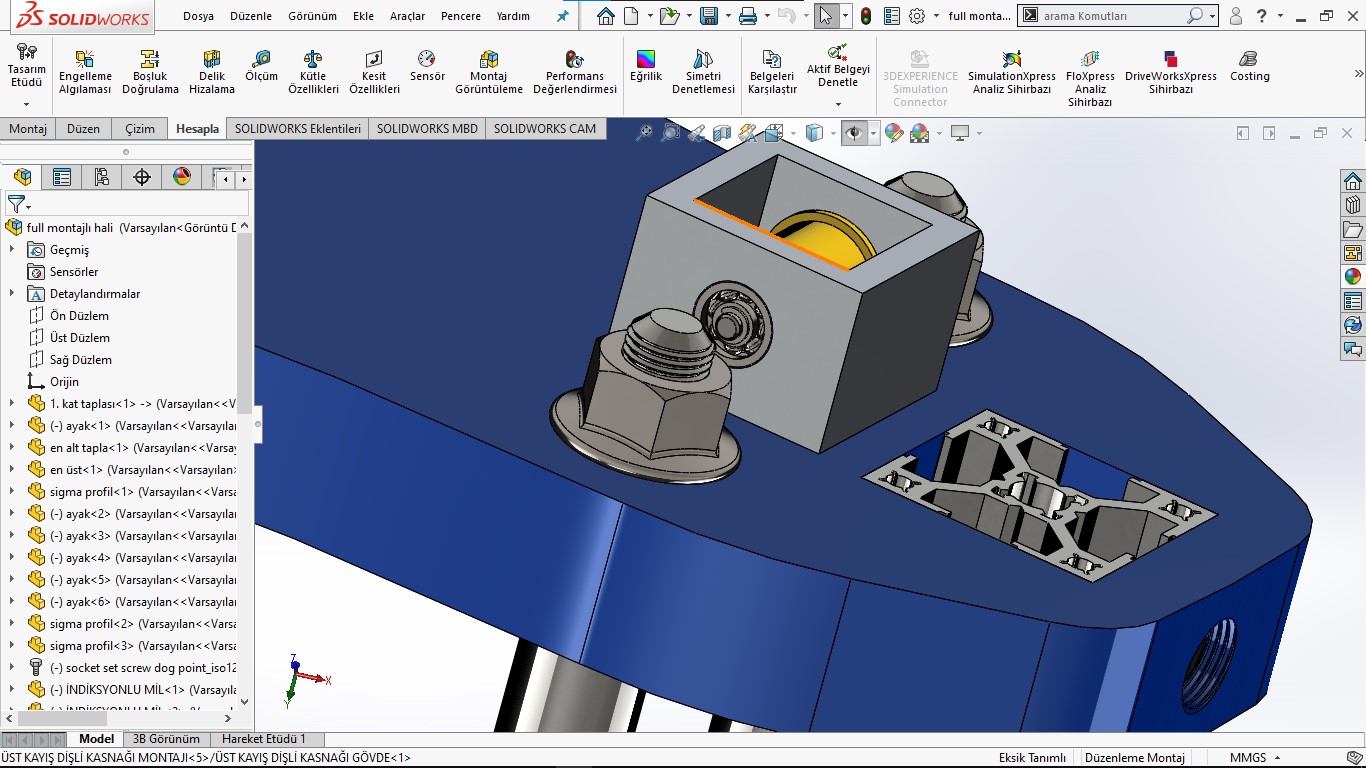The height and width of the screenshot is (768, 1366).
Task: Open Tasarım Etüdü tool
Action: pyautogui.click(x=27, y=67)
